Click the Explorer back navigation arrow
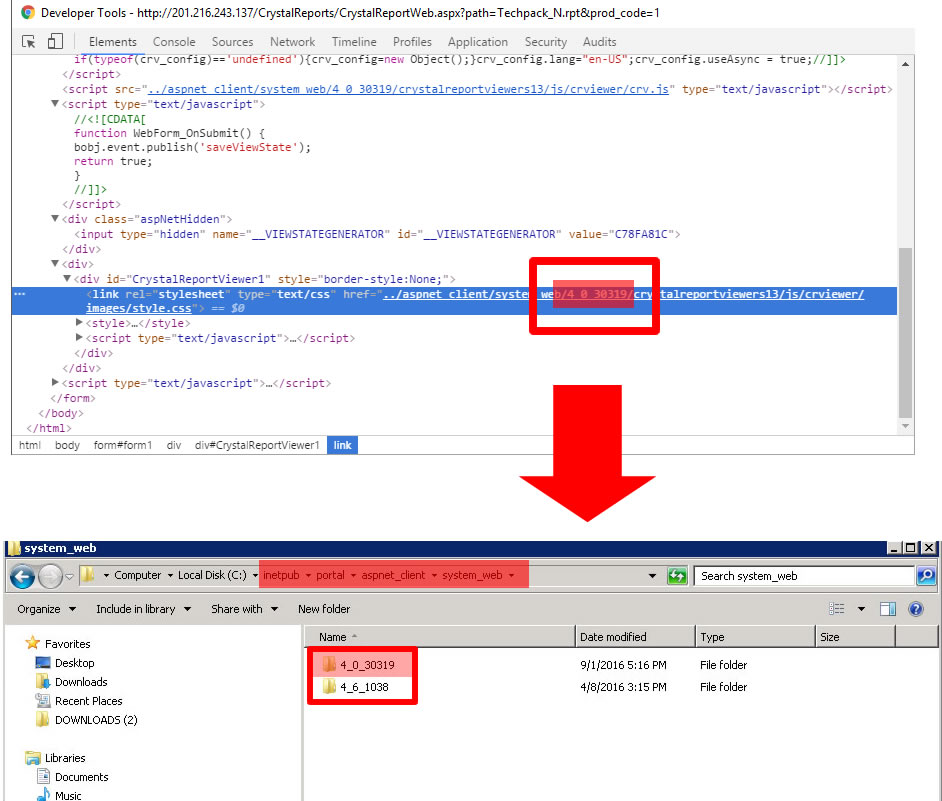The image size is (942, 801). 24,576
